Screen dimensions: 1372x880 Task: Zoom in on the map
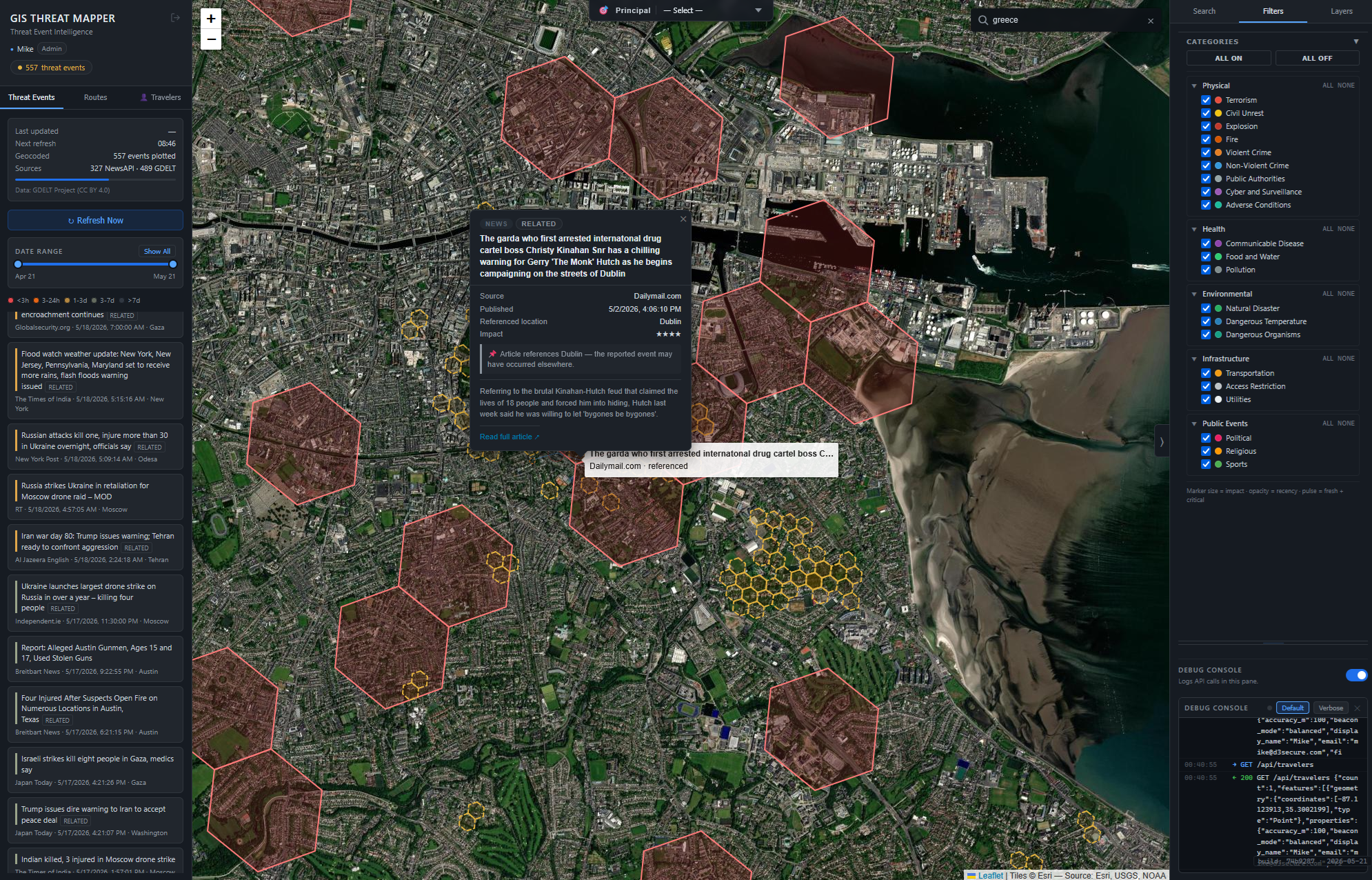point(211,19)
